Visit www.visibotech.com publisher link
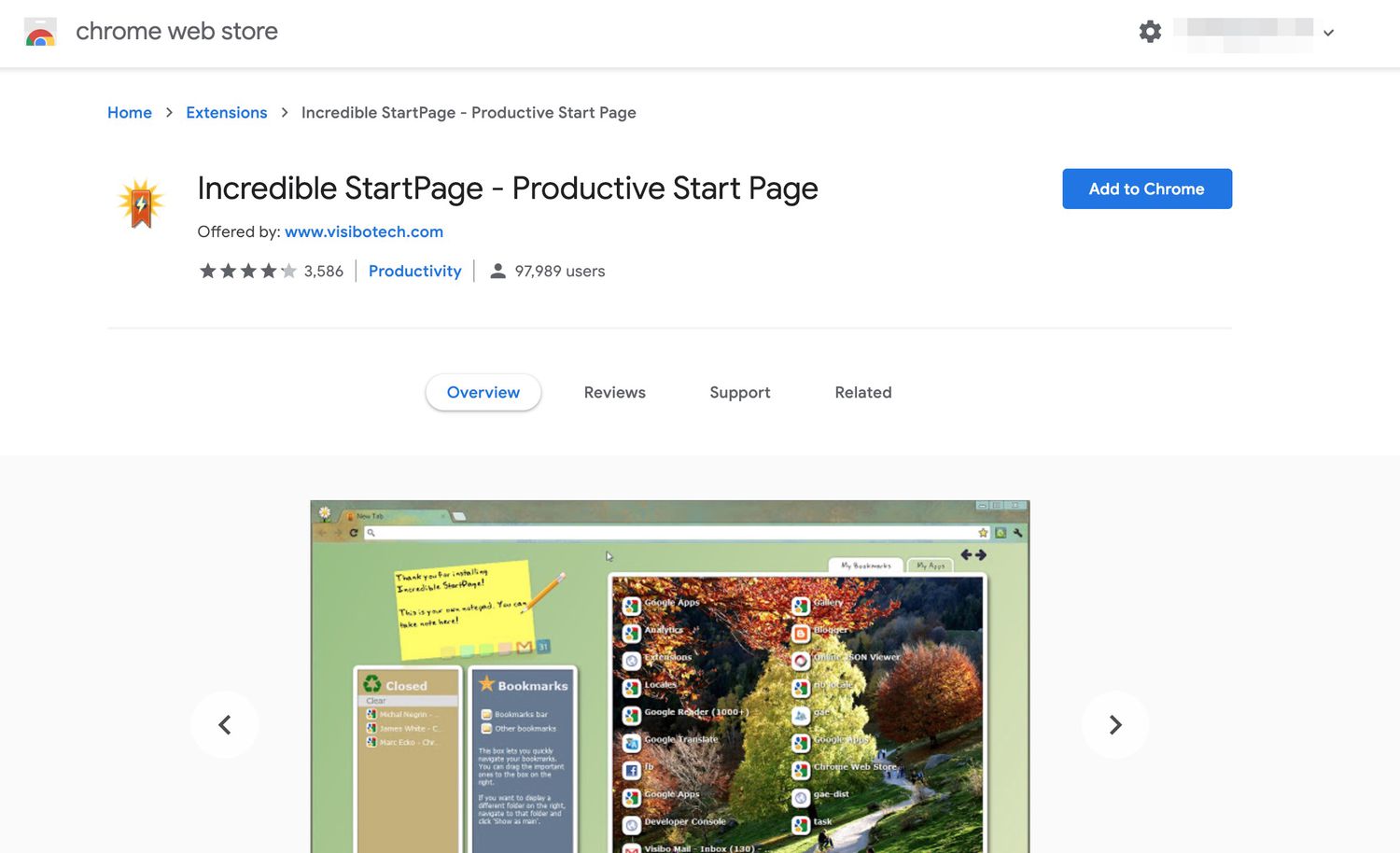 pos(364,231)
